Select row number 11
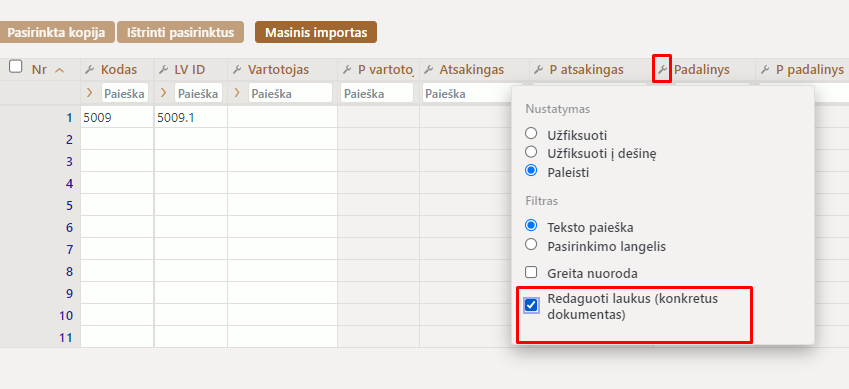The image size is (849, 389). coord(66,338)
